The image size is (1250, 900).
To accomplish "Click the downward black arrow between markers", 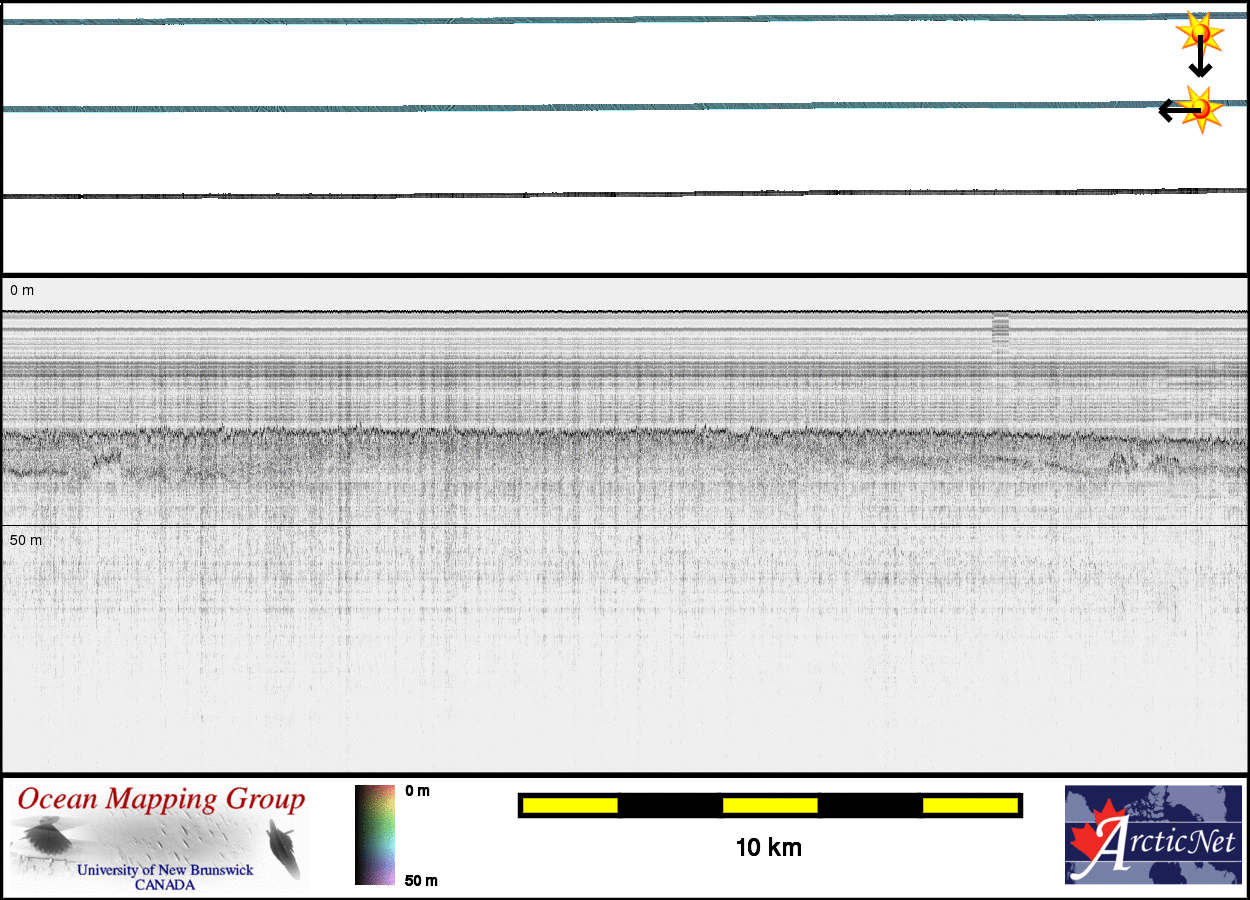I will [1200, 60].
